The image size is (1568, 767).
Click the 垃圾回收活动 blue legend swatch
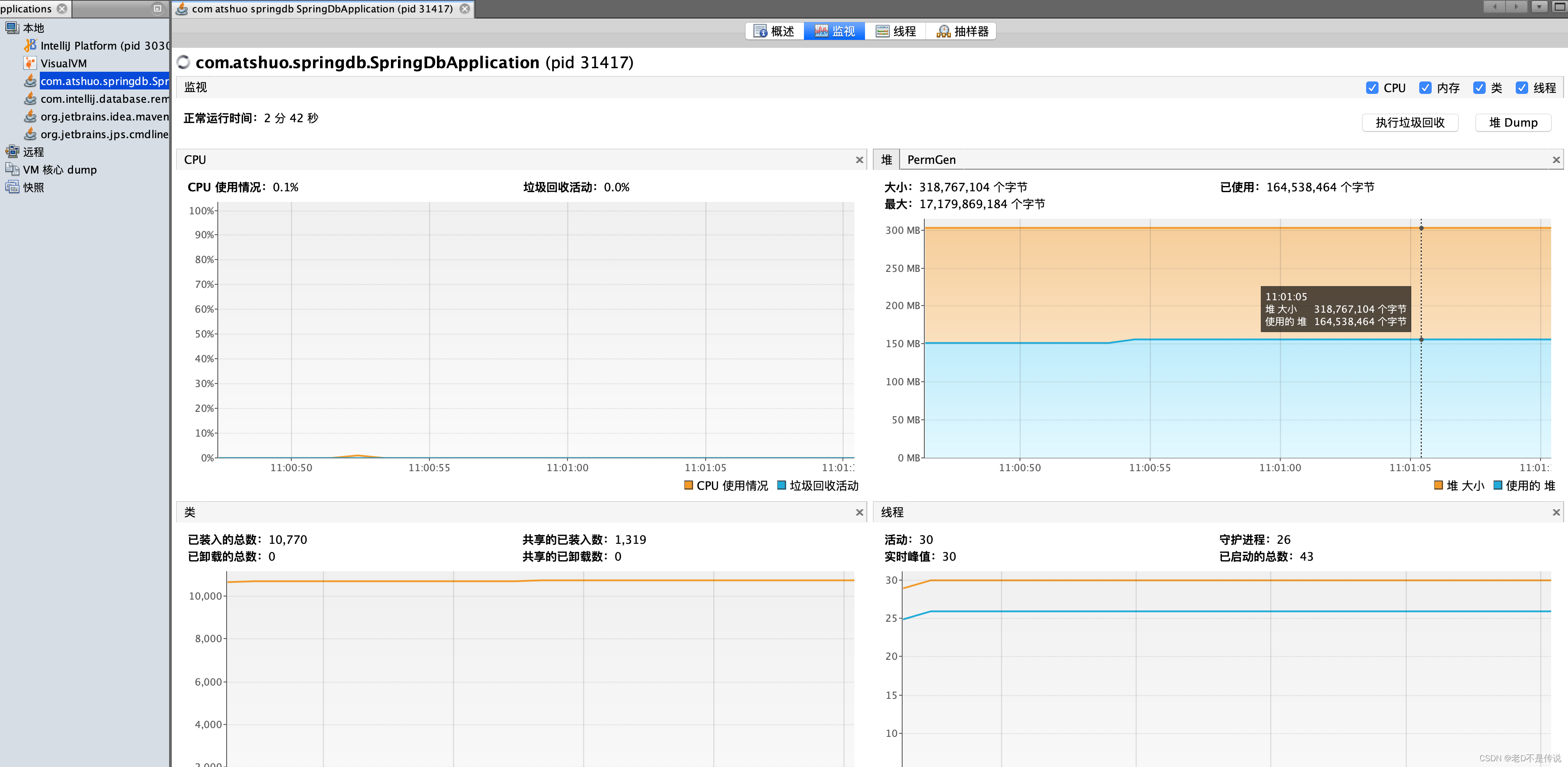tap(782, 485)
